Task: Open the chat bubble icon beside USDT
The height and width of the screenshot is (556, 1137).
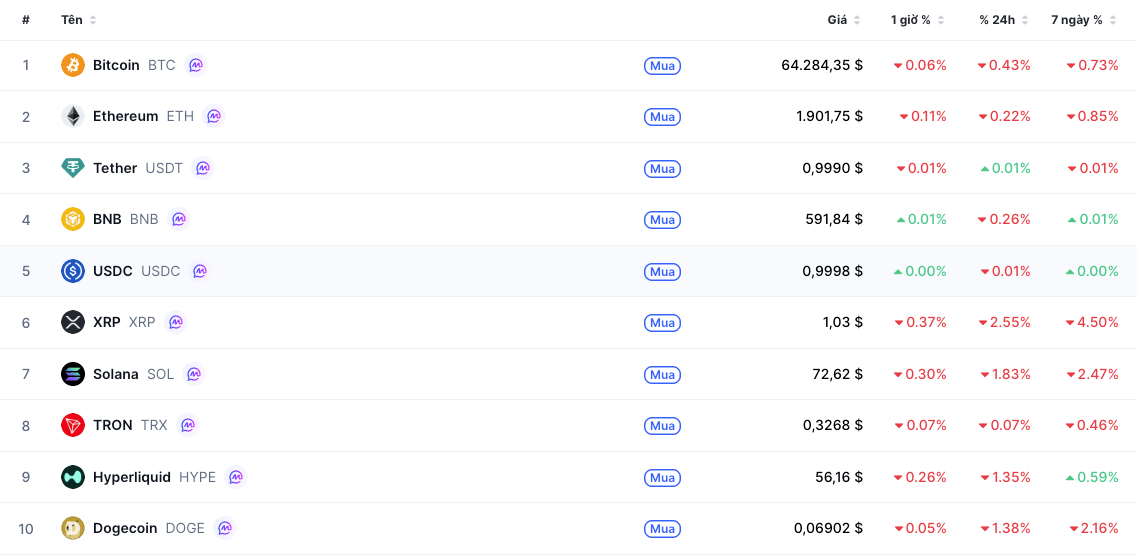Action: (x=203, y=168)
